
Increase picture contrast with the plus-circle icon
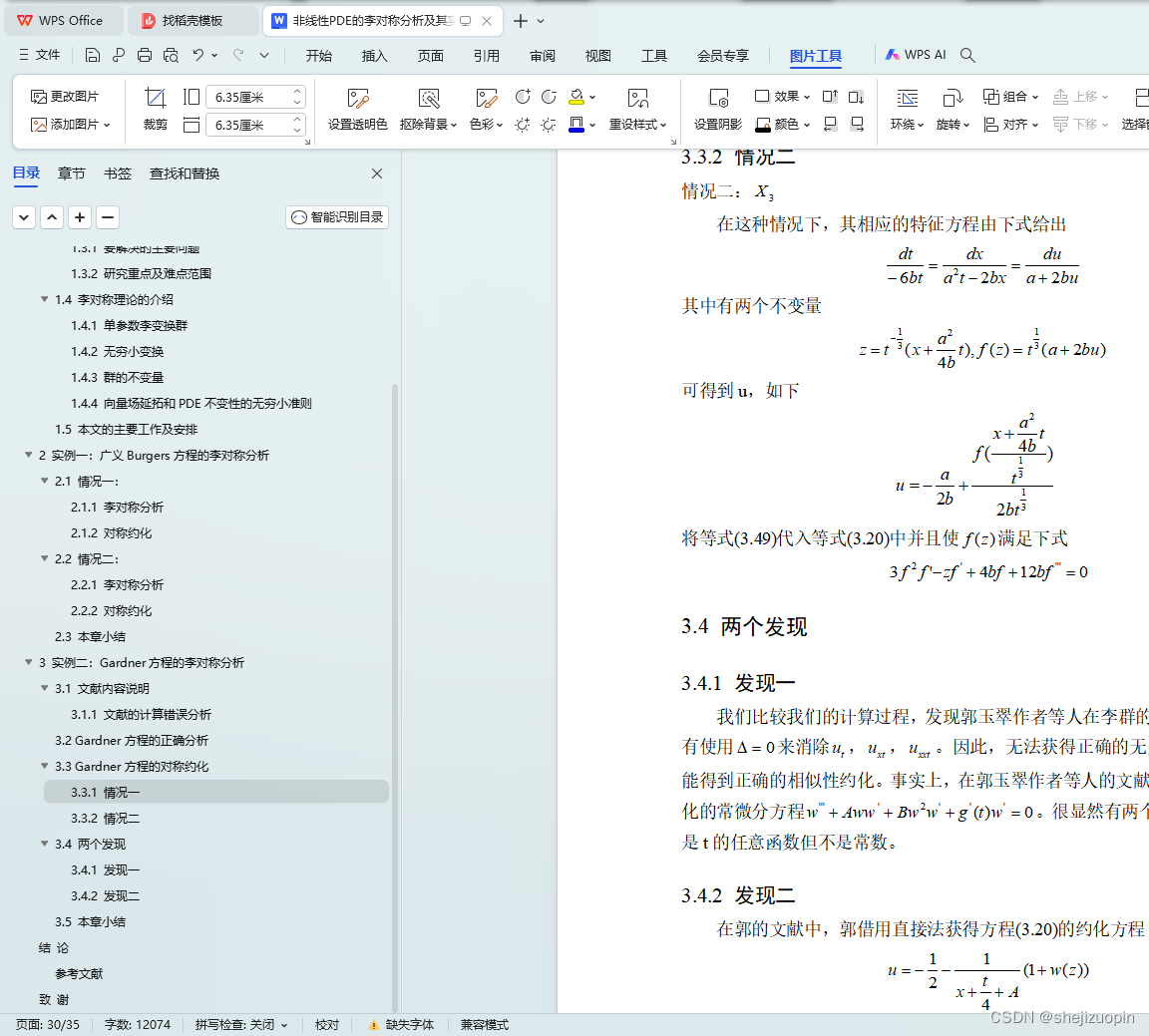coord(523,97)
